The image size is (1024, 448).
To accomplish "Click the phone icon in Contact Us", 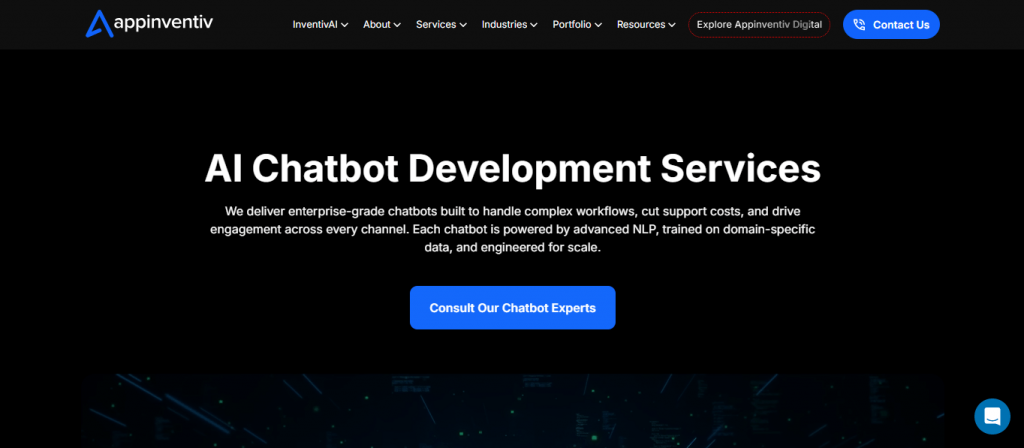I will tap(859, 25).
